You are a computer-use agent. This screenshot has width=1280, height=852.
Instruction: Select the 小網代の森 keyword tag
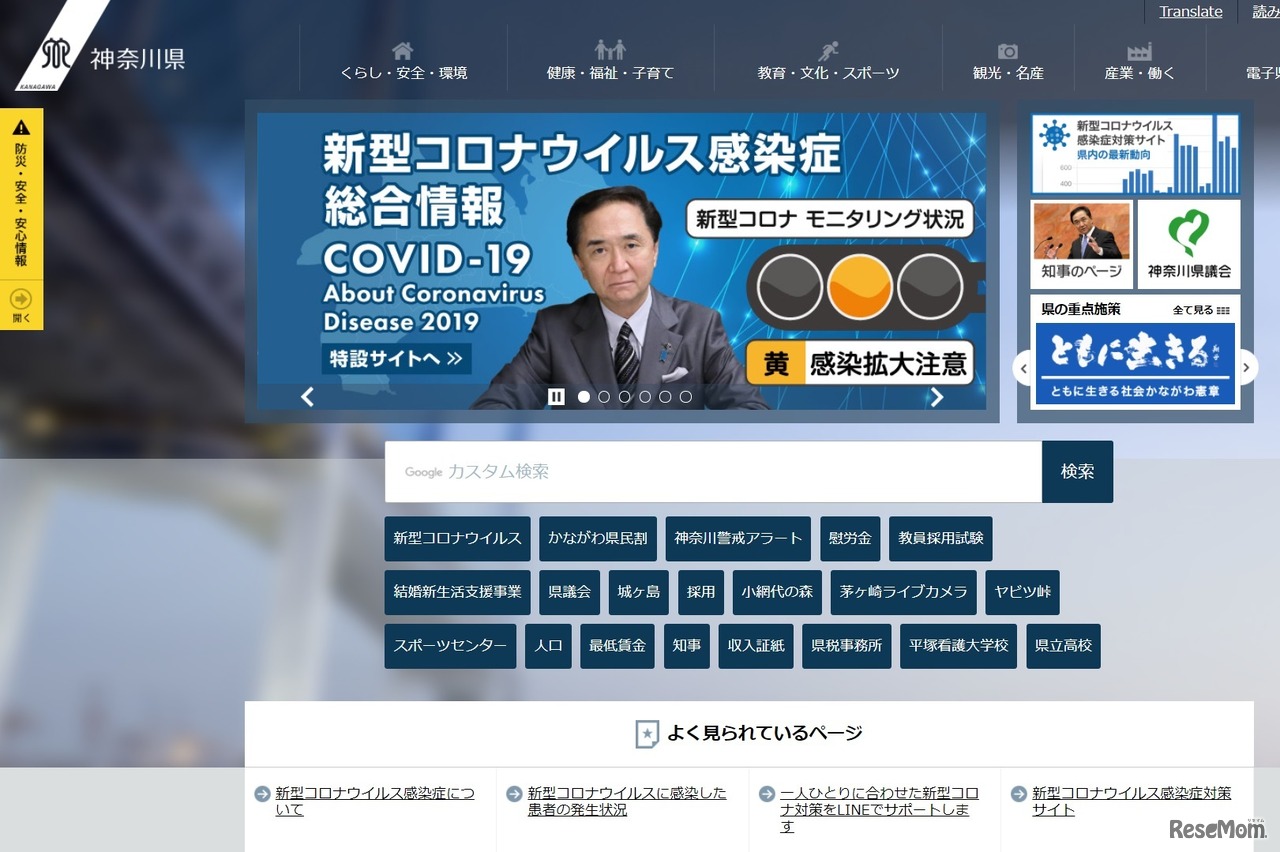pyautogui.click(x=777, y=592)
